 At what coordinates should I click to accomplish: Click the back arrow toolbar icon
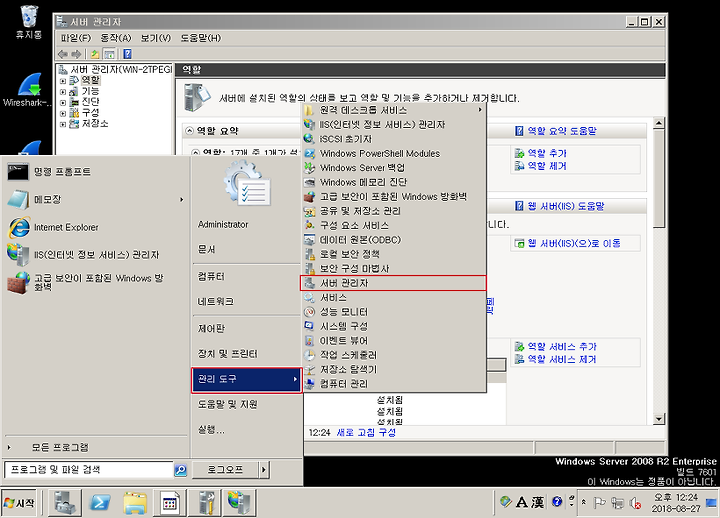click(63, 54)
